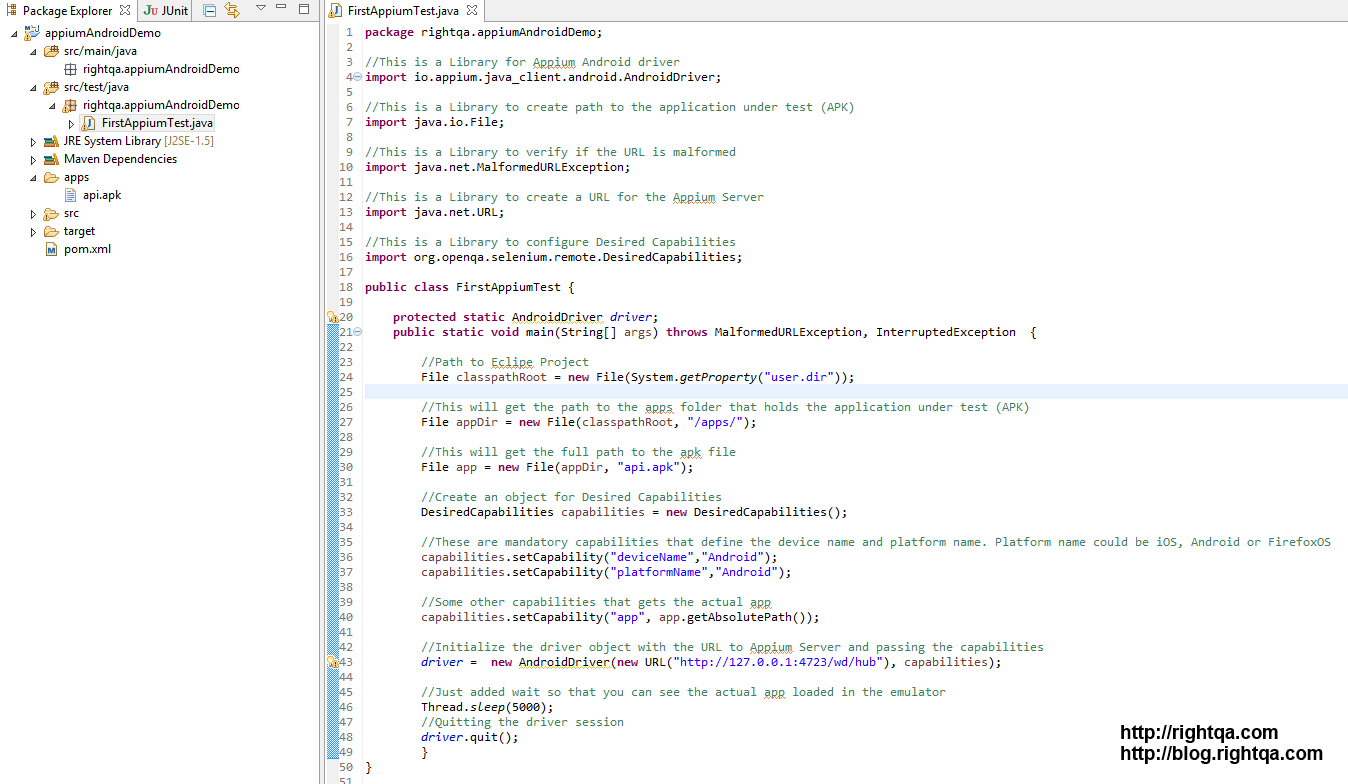Click the File classpathRoot line

[638, 377]
